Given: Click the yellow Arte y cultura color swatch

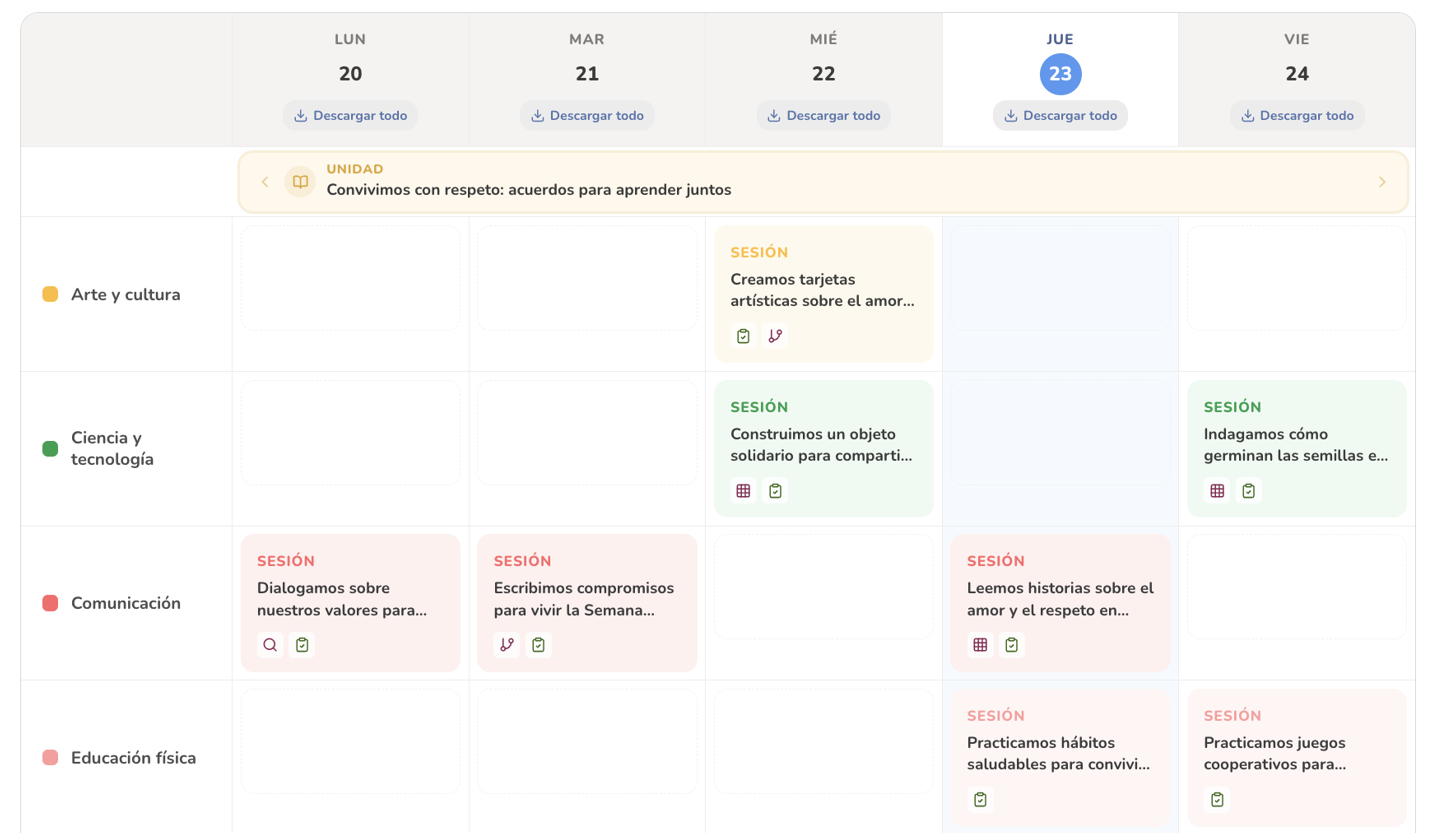Looking at the screenshot, I should point(50,295).
